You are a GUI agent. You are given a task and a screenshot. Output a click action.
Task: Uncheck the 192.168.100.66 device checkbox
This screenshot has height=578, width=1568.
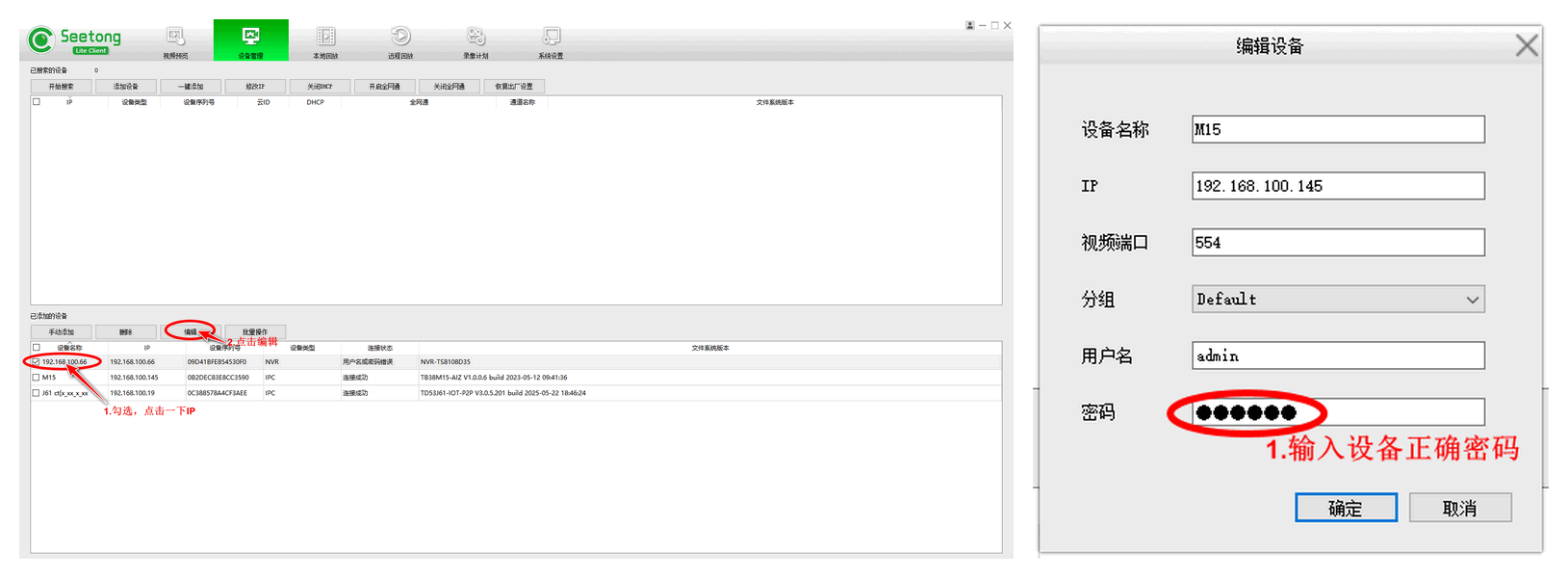pyautogui.click(x=37, y=362)
